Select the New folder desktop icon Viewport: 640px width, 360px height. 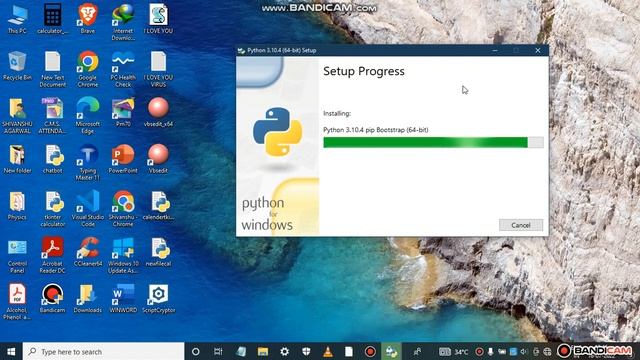[x=17, y=159]
